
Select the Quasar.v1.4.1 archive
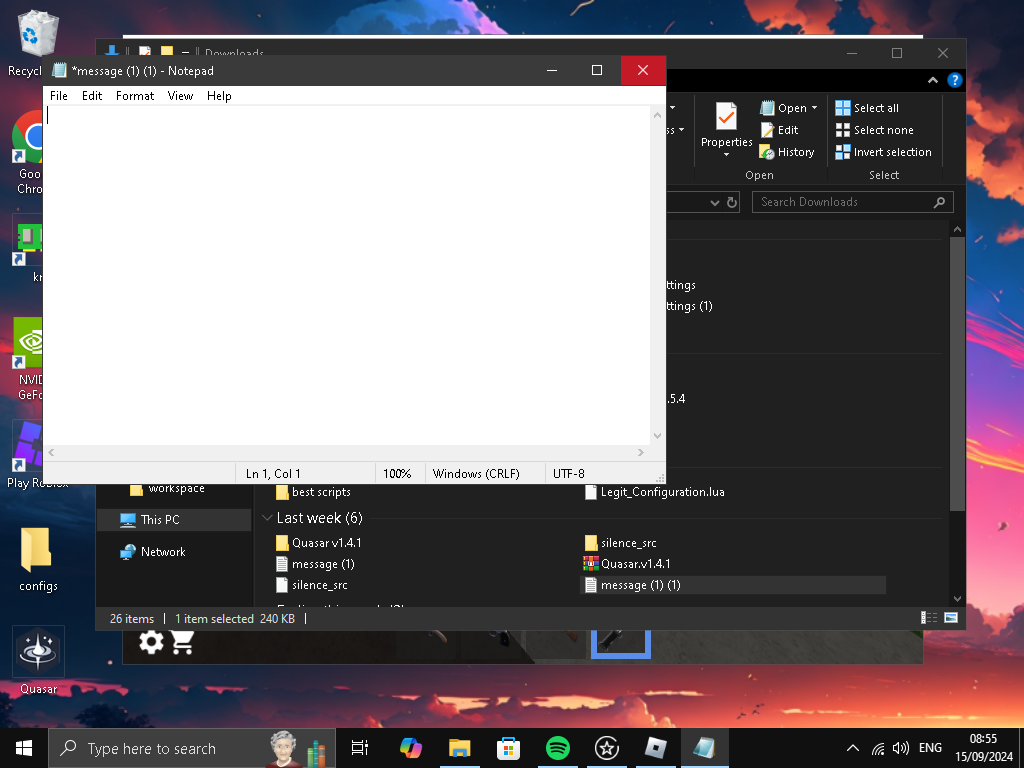(627, 564)
